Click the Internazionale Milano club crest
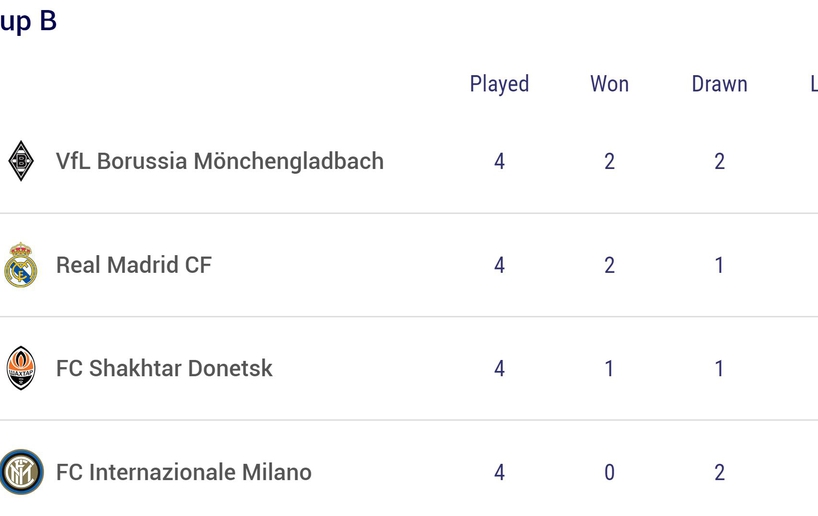Screen dimensions: 818x516 pyautogui.click(x=21, y=472)
